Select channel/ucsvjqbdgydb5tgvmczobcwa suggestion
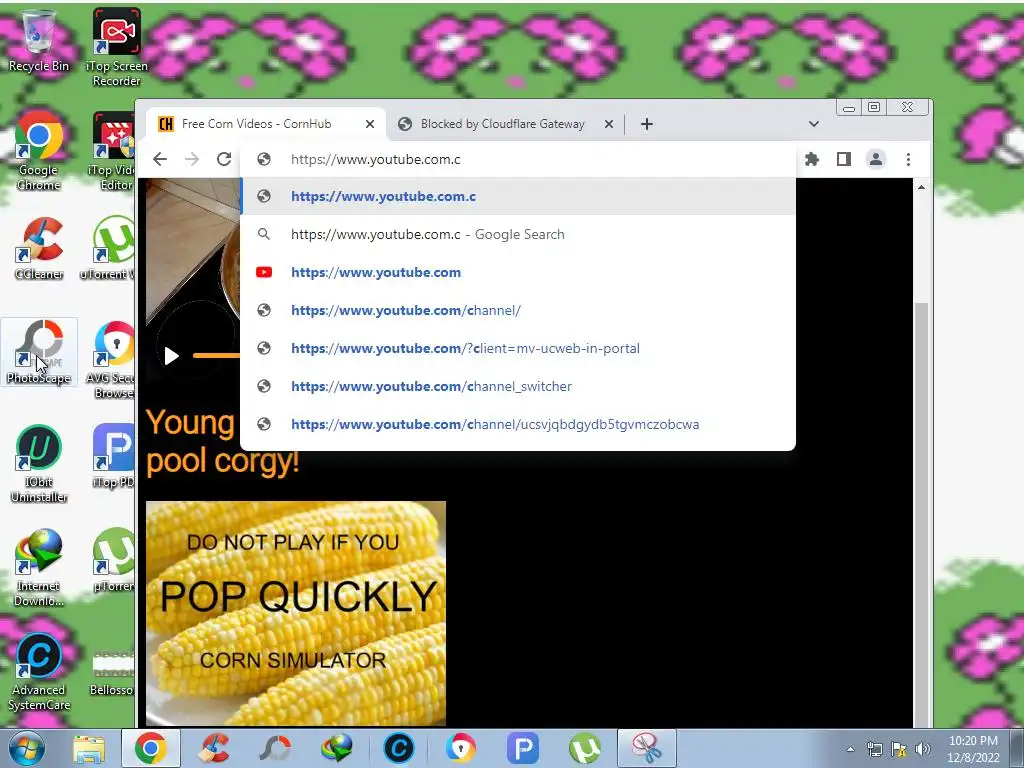Viewport: 1024px width, 768px height. point(518,424)
